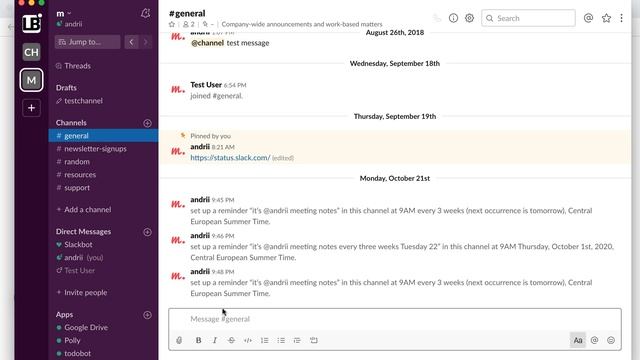Click the Thursday, September 19th date divider
The image size is (640, 360).
point(395,116)
